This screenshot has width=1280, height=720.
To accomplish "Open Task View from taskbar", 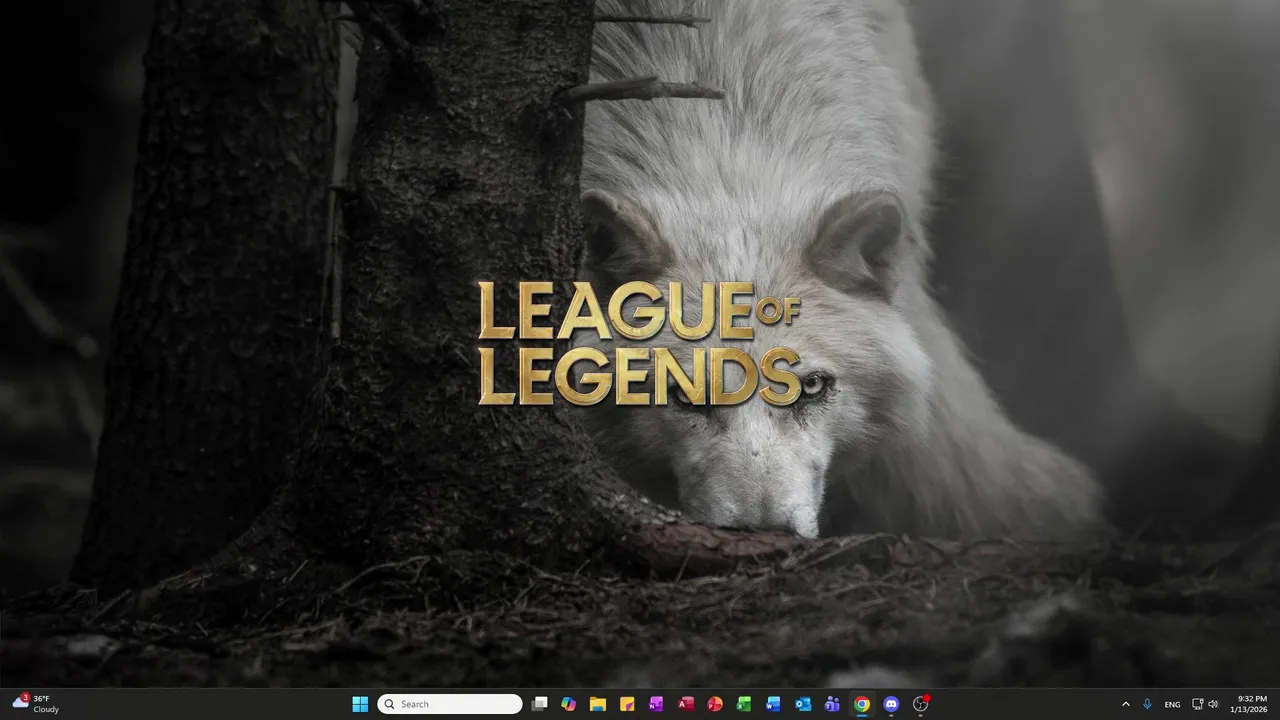I will [x=539, y=704].
